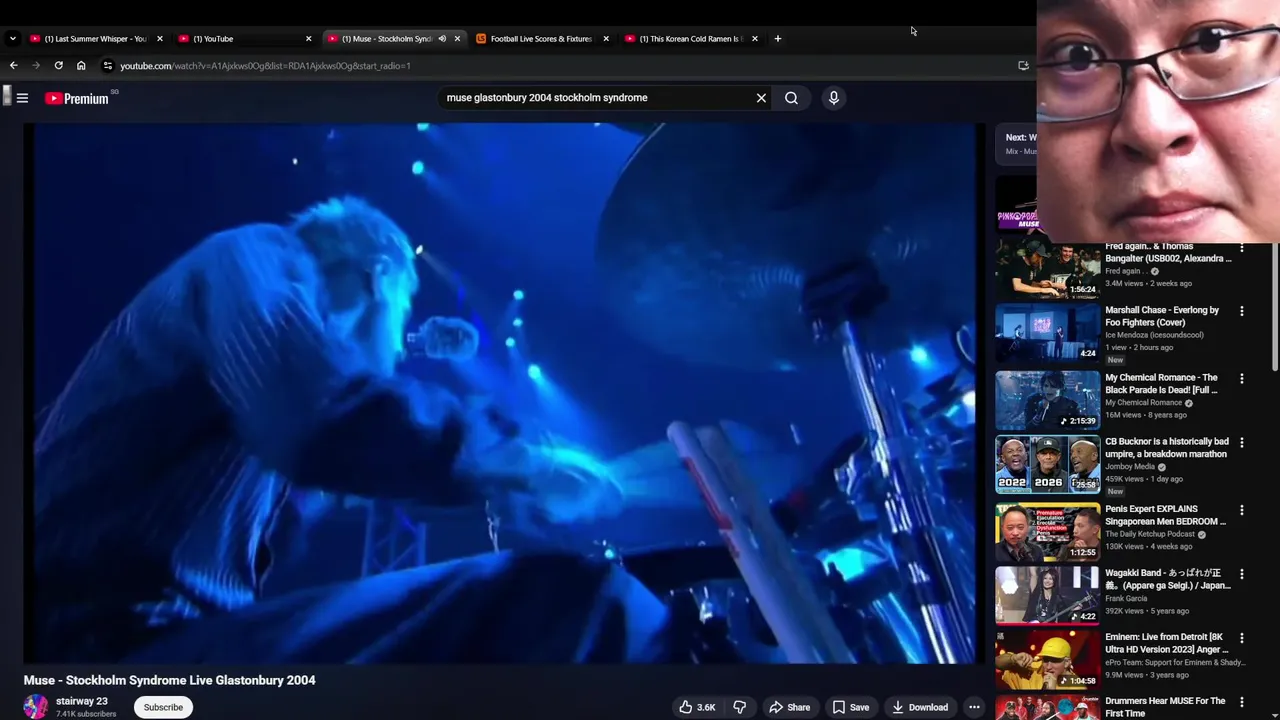Open options for My Chemical Romance video
Viewport: 1280px width, 720px height.
tap(1241, 379)
